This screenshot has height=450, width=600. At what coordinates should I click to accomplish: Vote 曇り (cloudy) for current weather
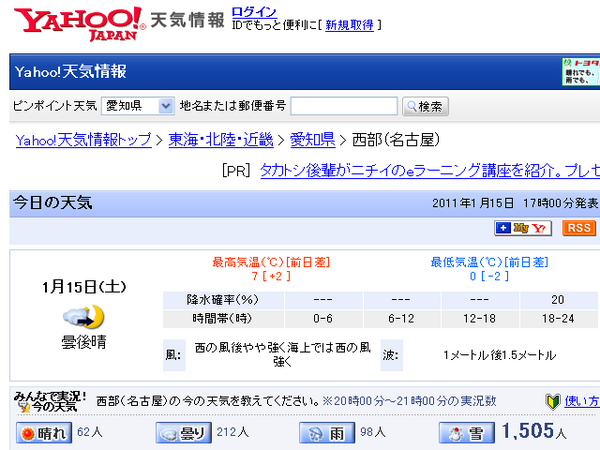[183, 433]
